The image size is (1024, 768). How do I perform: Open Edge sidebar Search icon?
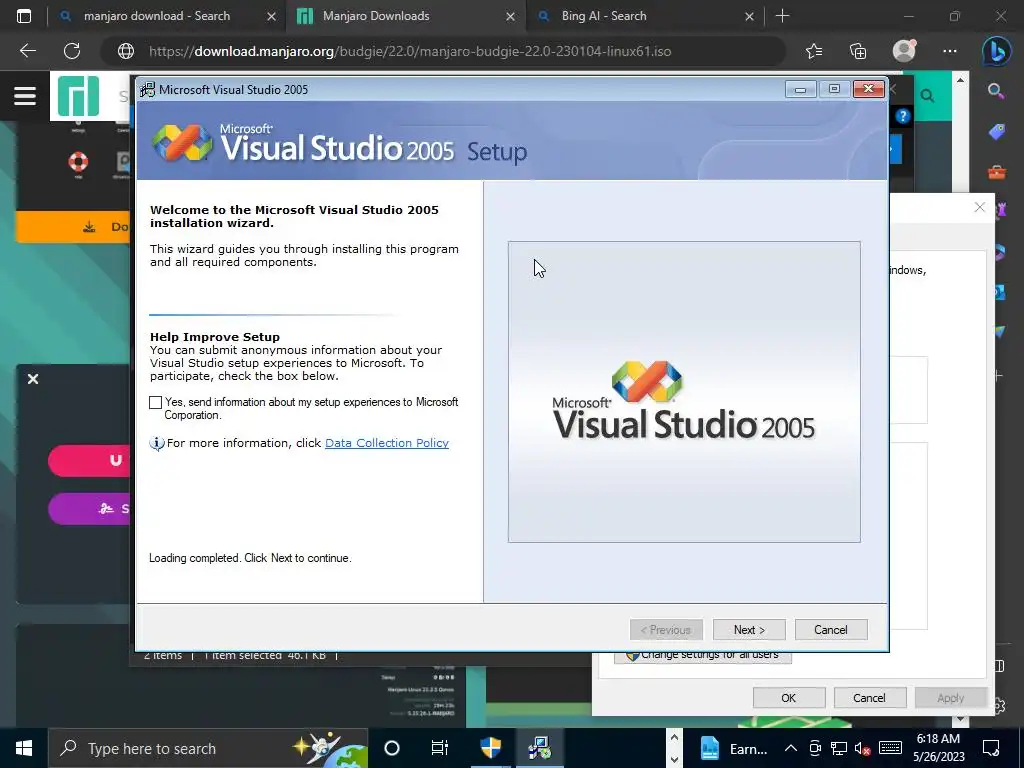(x=996, y=91)
